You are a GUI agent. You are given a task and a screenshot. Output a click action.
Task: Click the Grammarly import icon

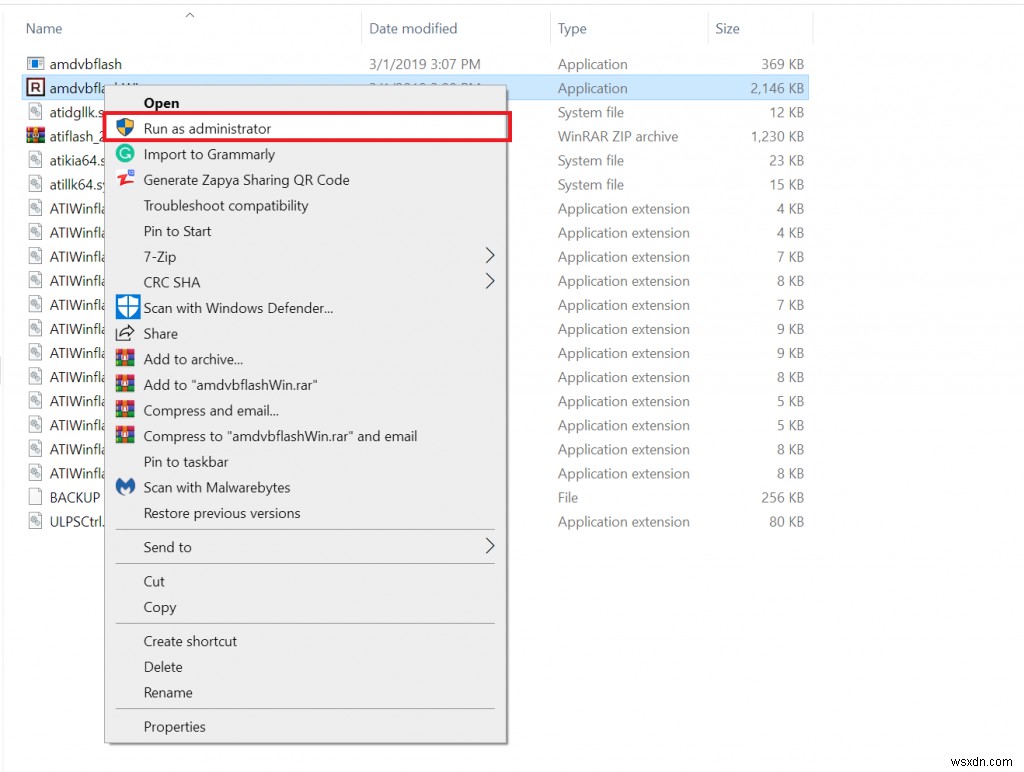pyautogui.click(x=127, y=154)
